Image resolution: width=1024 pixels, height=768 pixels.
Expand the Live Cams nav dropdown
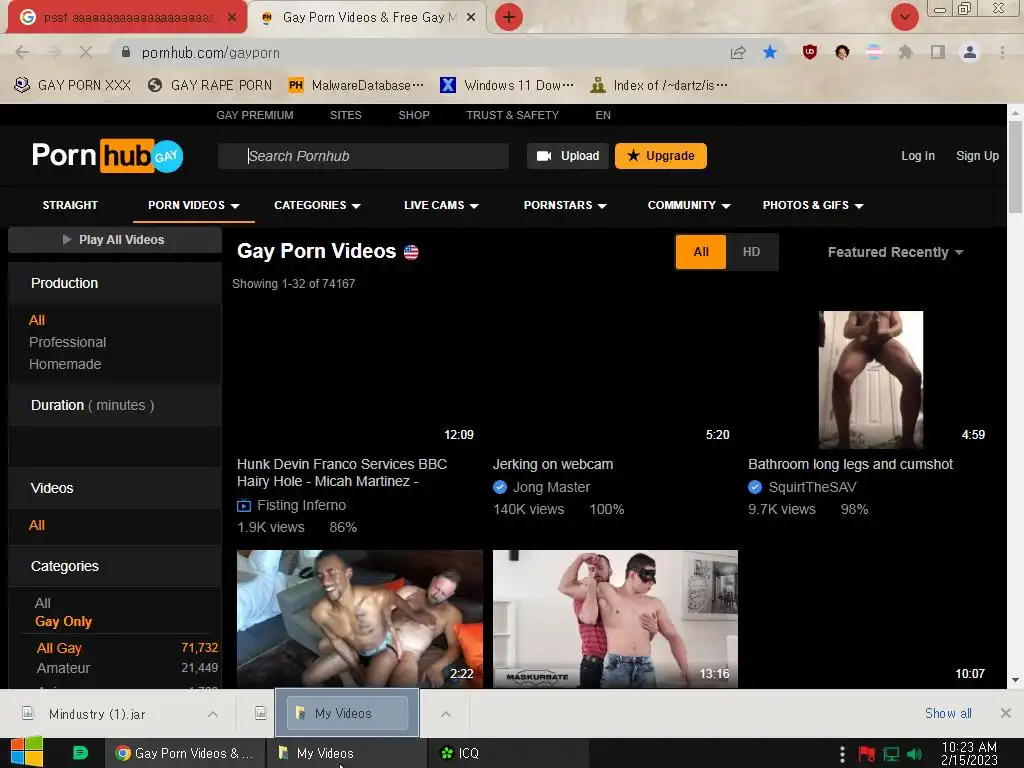click(x=441, y=205)
